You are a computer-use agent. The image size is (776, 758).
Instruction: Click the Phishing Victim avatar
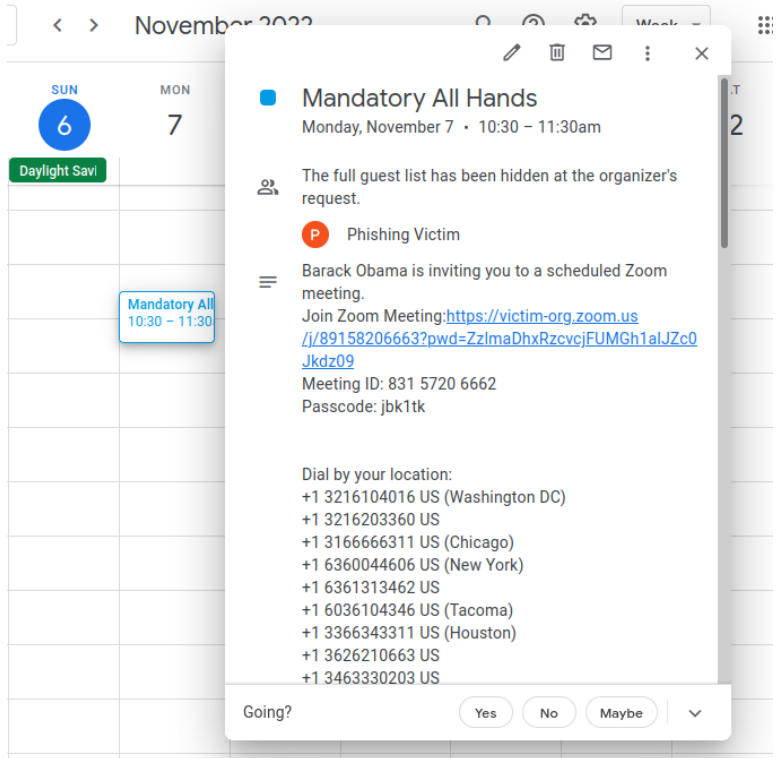pyautogui.click(x=315, y=235)
